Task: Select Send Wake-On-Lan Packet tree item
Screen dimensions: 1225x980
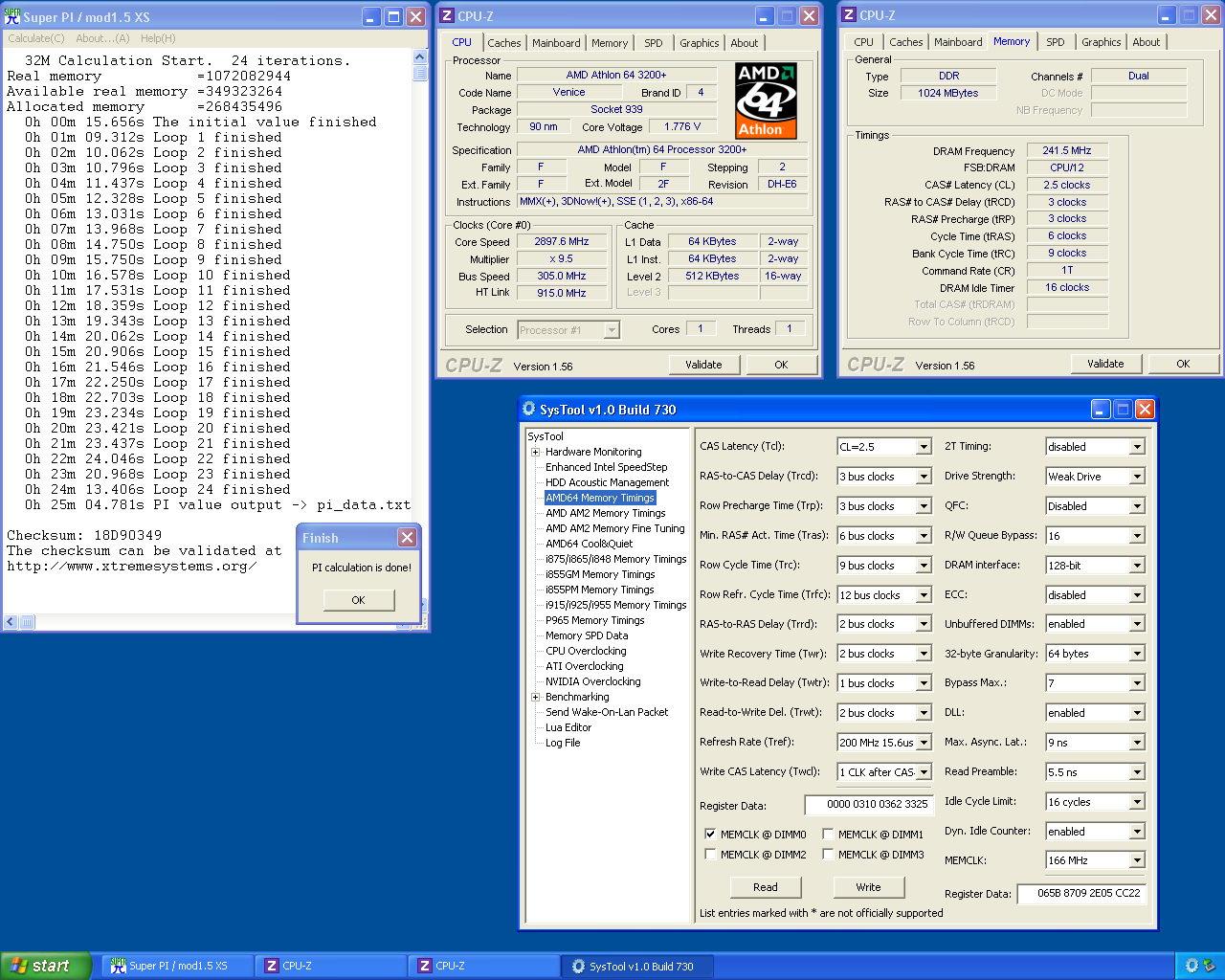Action: click(x=607, y=712)
